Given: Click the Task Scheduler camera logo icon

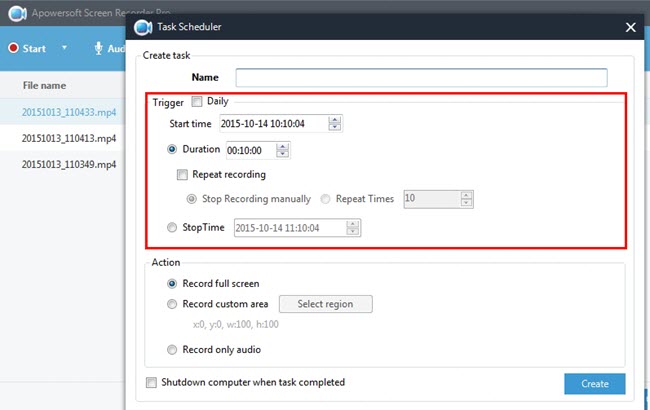Looking at the screenshot, I should [x=143, y=27].
